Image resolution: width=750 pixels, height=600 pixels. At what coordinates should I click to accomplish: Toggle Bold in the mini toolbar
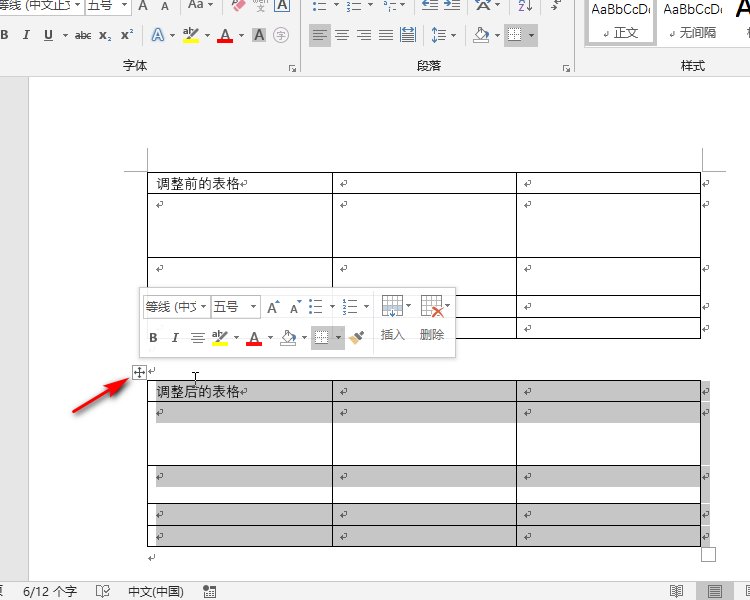(153, 338)
